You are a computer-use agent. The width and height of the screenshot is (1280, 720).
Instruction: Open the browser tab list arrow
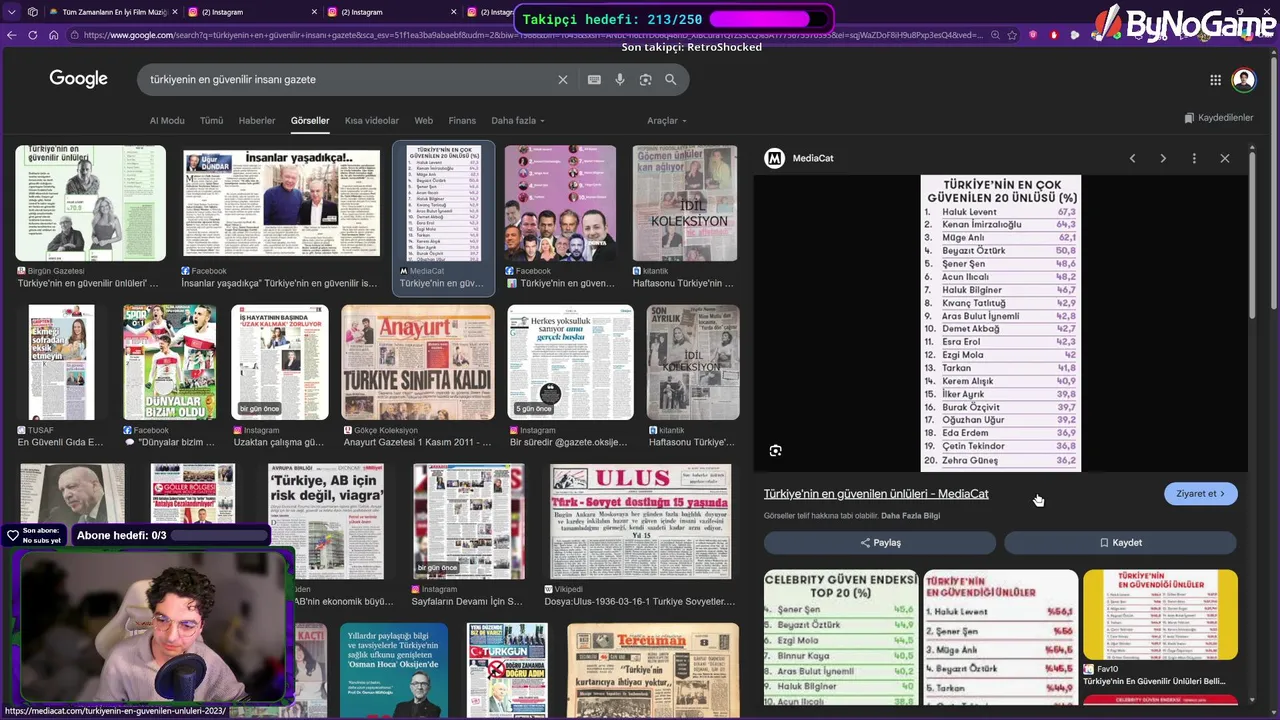(x=12, y=12)
